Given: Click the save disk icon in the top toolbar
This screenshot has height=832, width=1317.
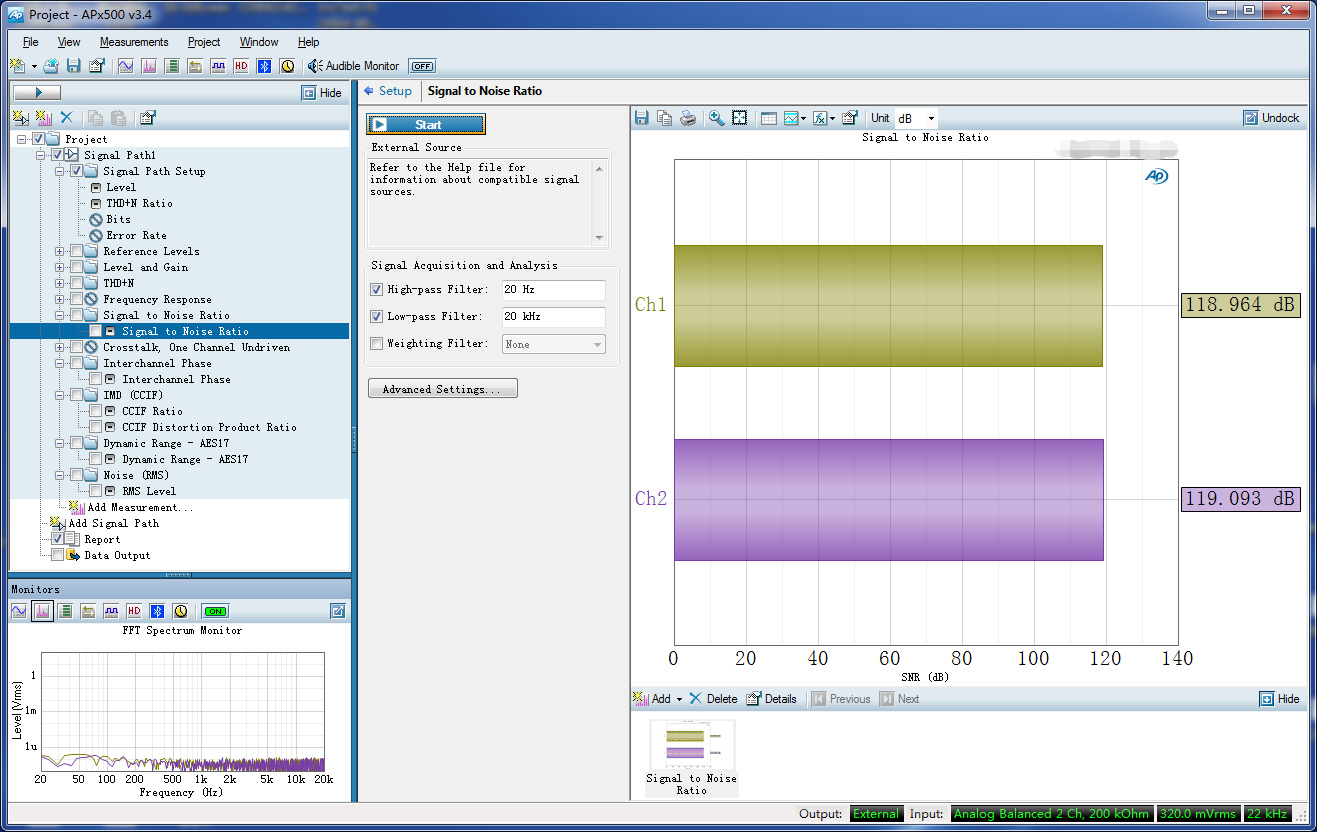Looking at the screenshot, I should pos(73,66).
